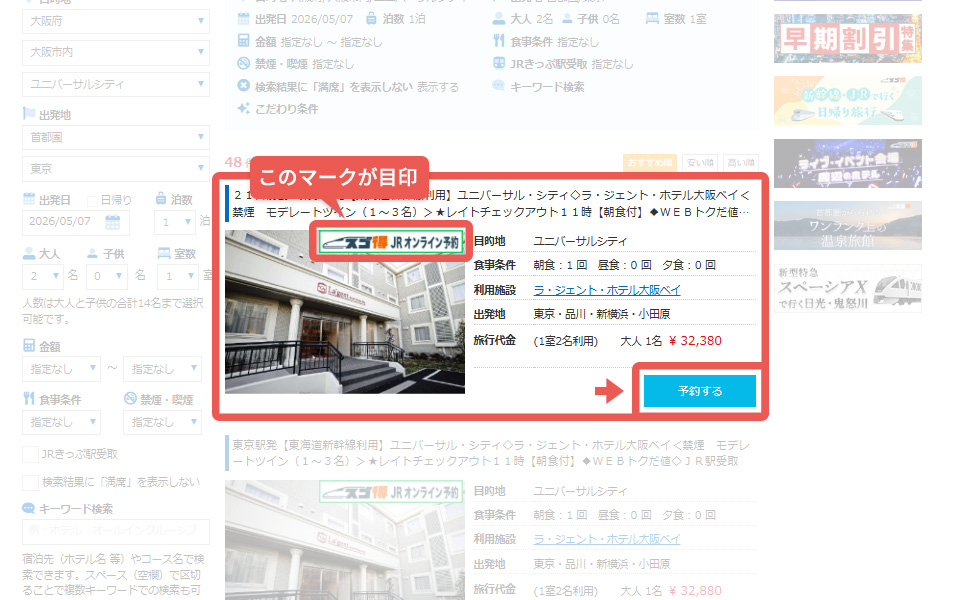Click the flag icon beside 出発地 in sidebar
Screen dimensions: 958x600
click(x=29, y=114)
